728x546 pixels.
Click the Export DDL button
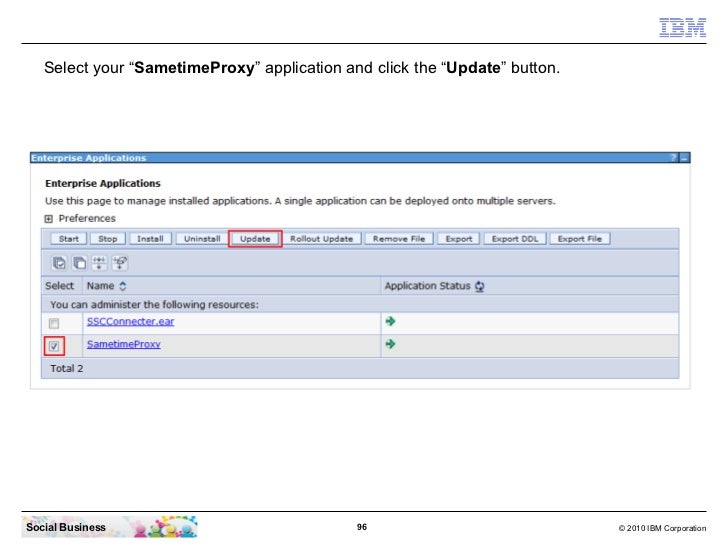[x=515, y=239]
